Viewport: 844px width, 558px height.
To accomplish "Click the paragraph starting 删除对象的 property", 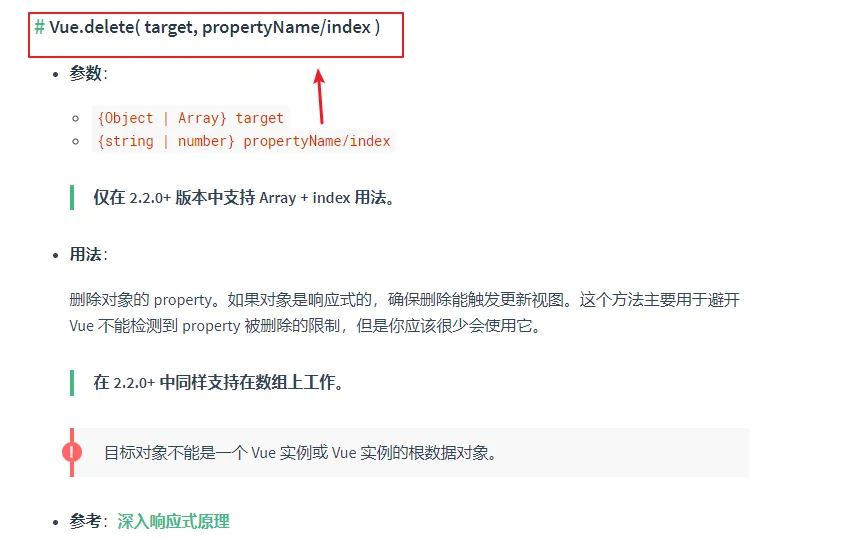I will click(x=405, y=312).
